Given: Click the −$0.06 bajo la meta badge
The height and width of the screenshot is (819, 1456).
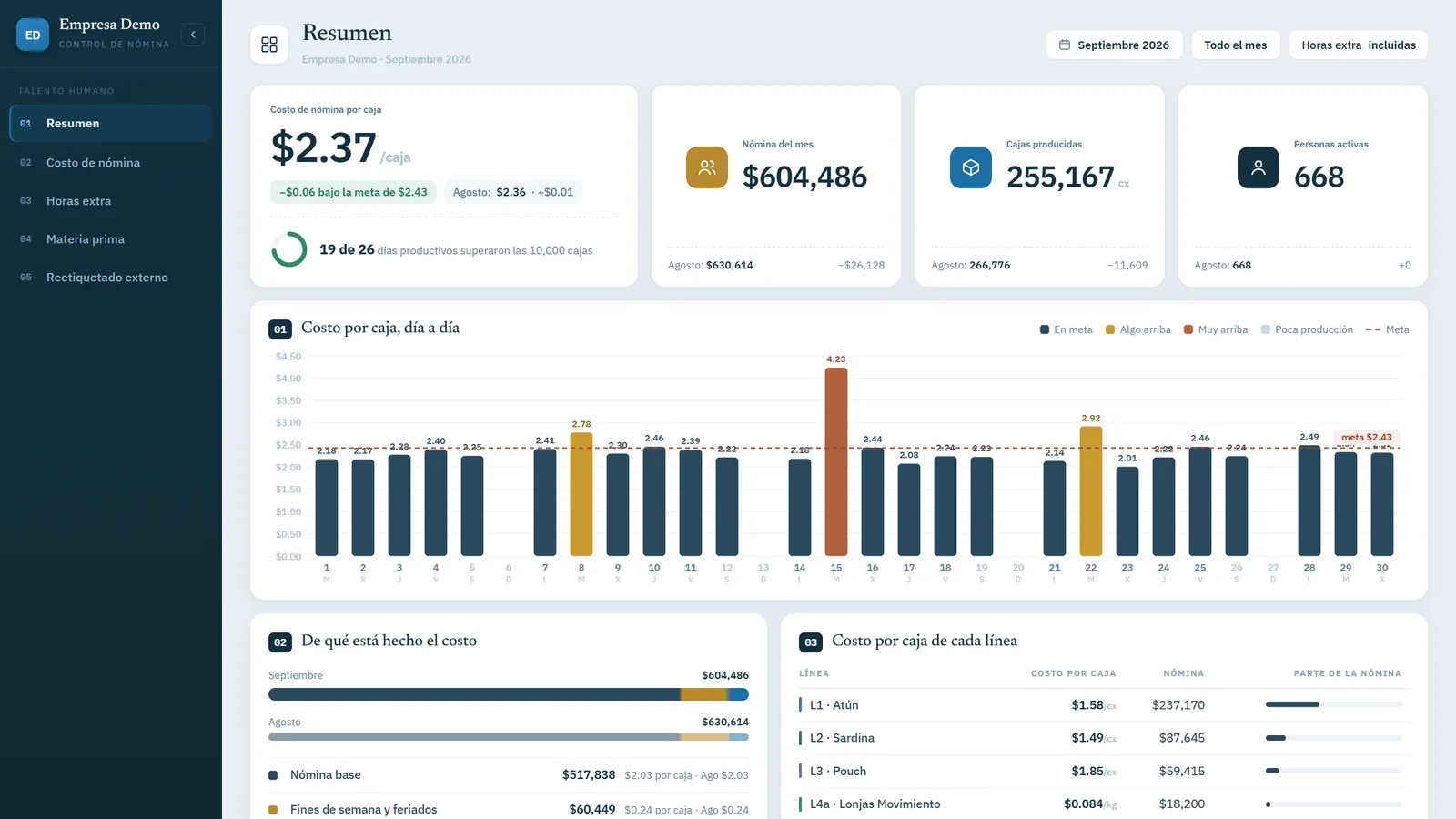Looking at the screenshot, I should pos(354,192).
